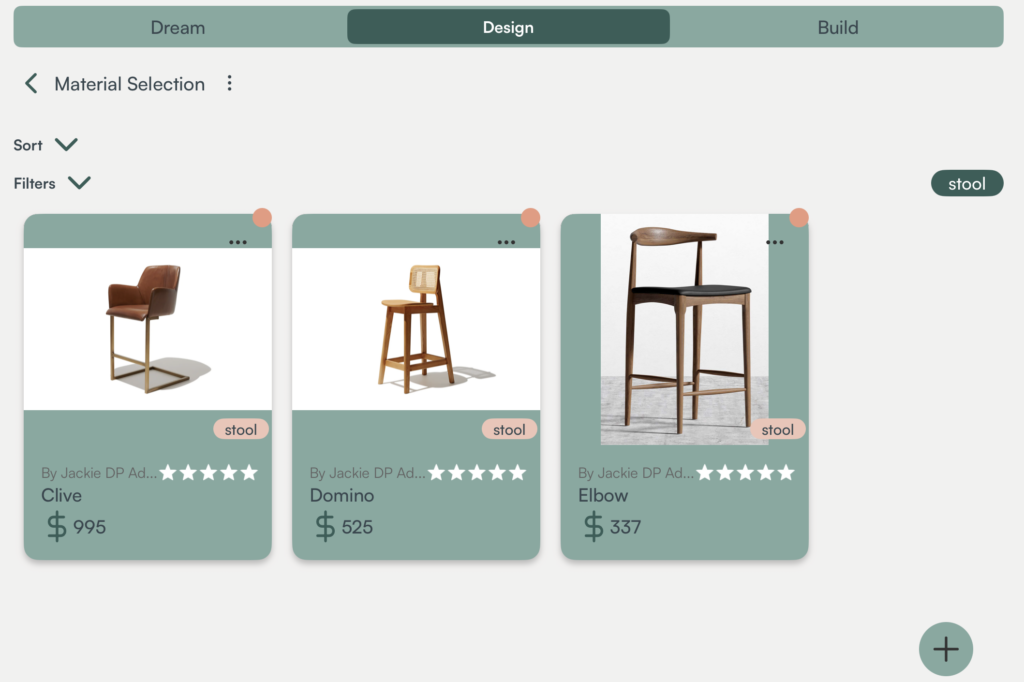This screenshot has height=682, width=1024.
Task: Click the dark stool filter chip
Action: (966, 184)
